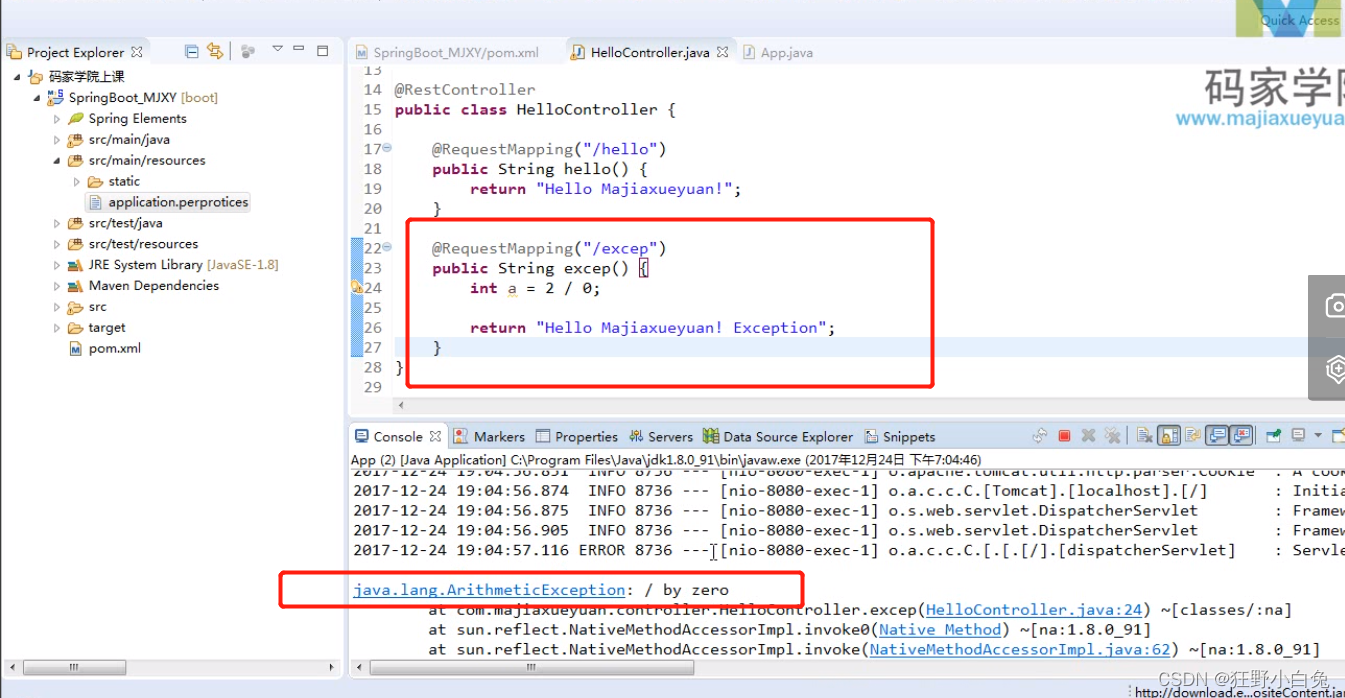Expand the Spring Elements node
This screenshot has height=698, width=1345.
point(57,118)
